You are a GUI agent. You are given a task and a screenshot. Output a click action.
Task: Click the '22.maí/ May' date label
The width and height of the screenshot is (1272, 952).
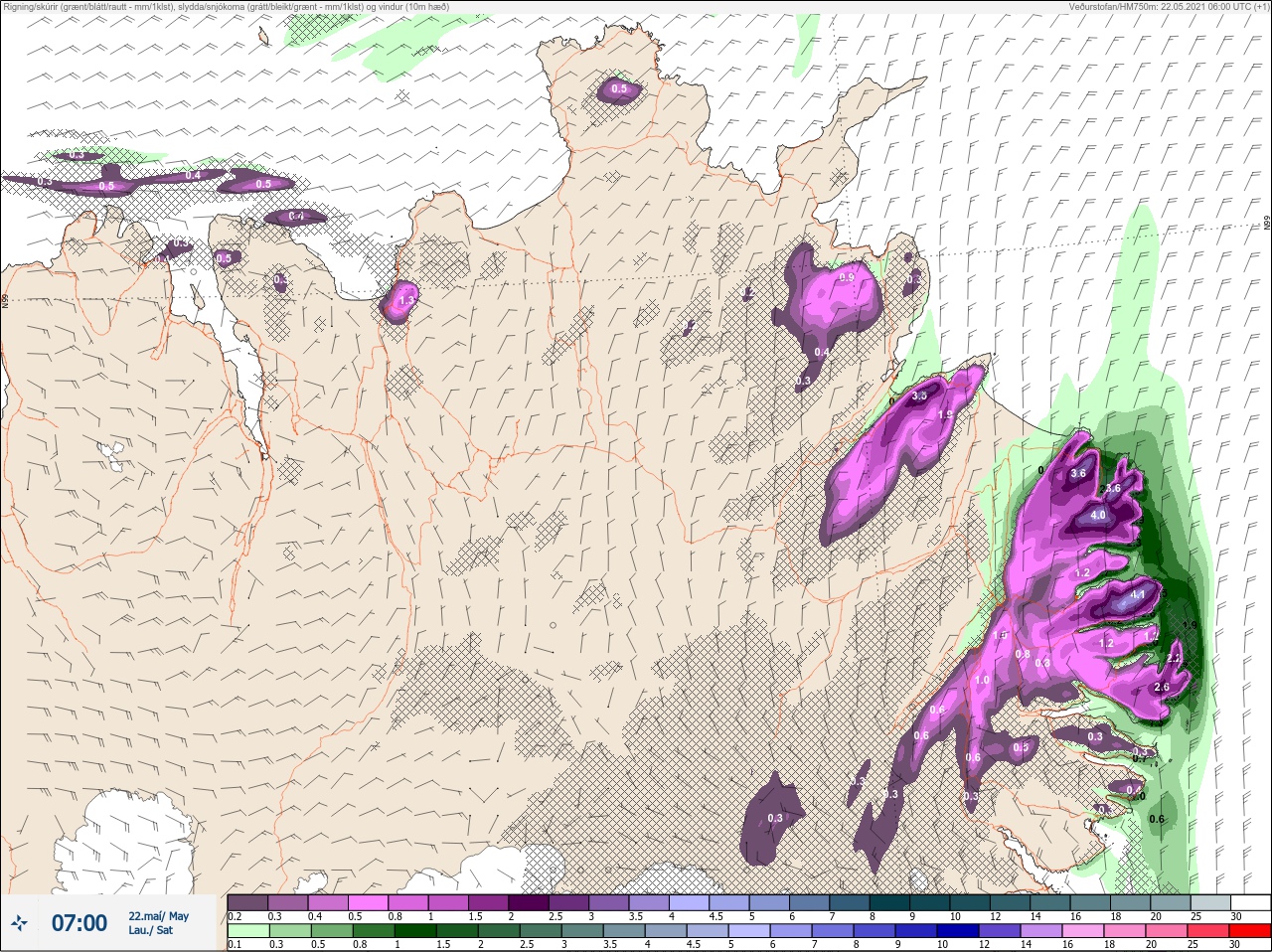pos(158,916)
